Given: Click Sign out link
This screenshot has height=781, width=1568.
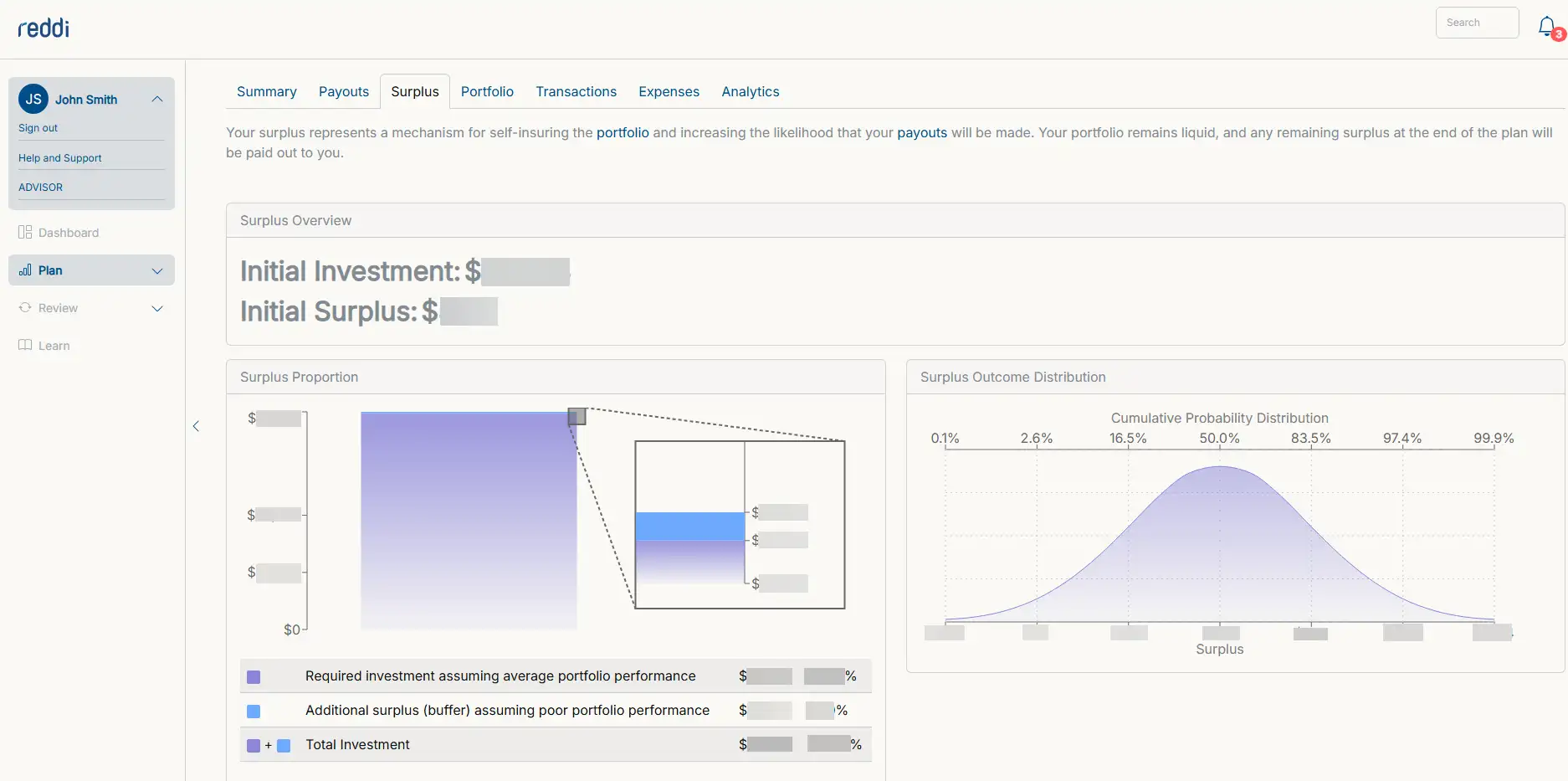Looking at the screenshot, I should click(38, 128).
